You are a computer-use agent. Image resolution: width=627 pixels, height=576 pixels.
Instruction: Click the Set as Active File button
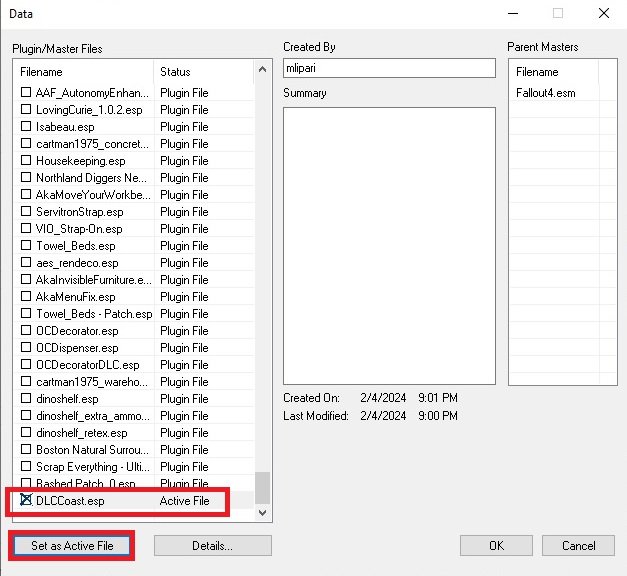[x=71, y=546]
